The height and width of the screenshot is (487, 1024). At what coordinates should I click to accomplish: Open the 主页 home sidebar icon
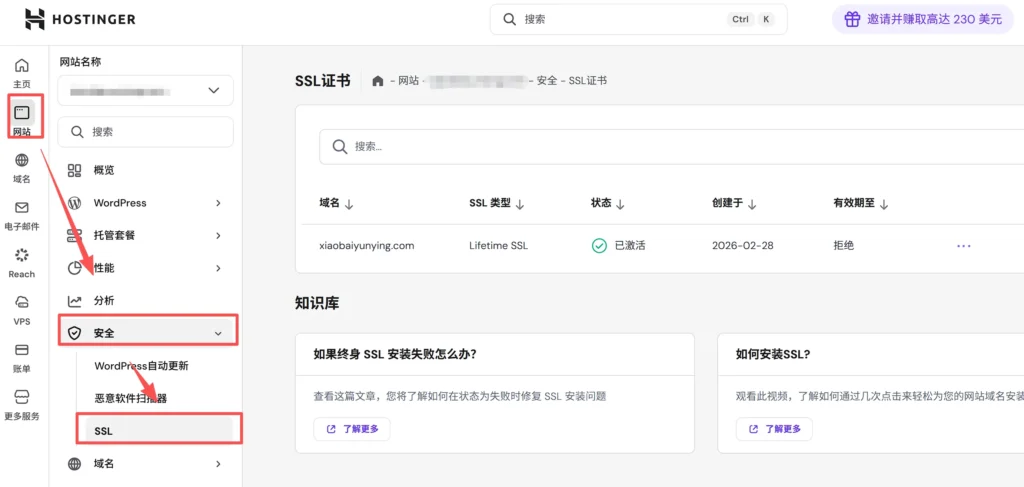(22, 65)
